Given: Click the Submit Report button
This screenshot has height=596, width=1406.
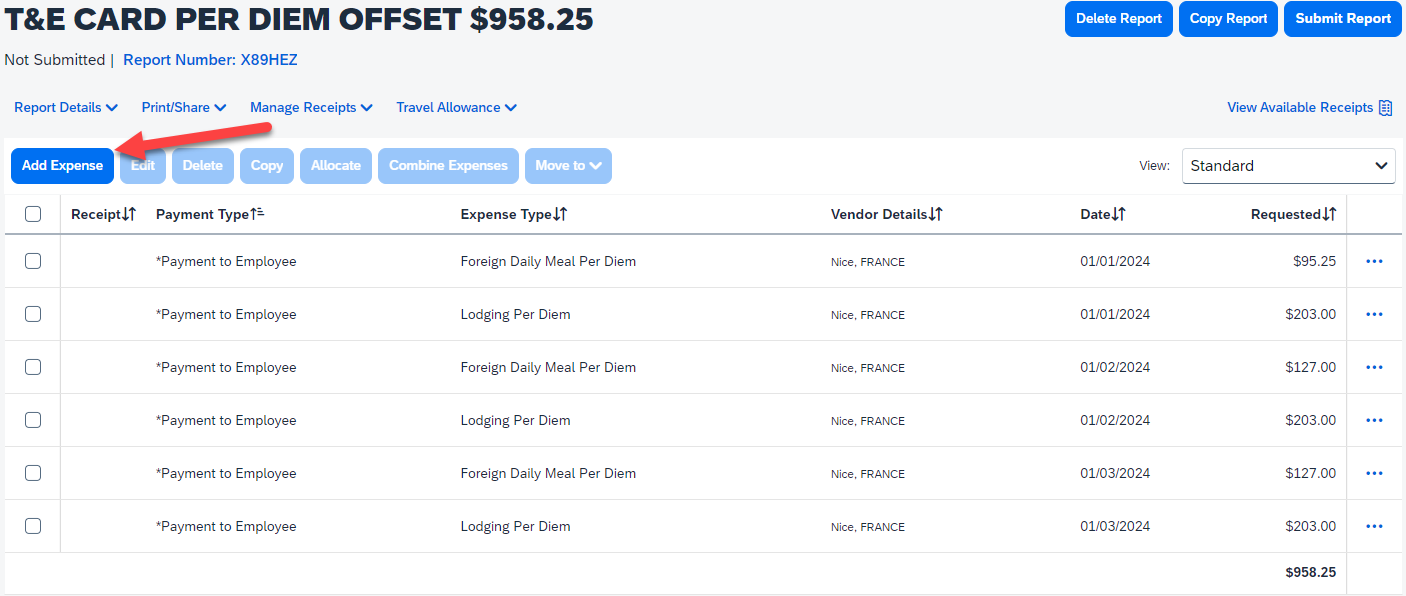Looking at the screenshot, I should click(1342, 18).
